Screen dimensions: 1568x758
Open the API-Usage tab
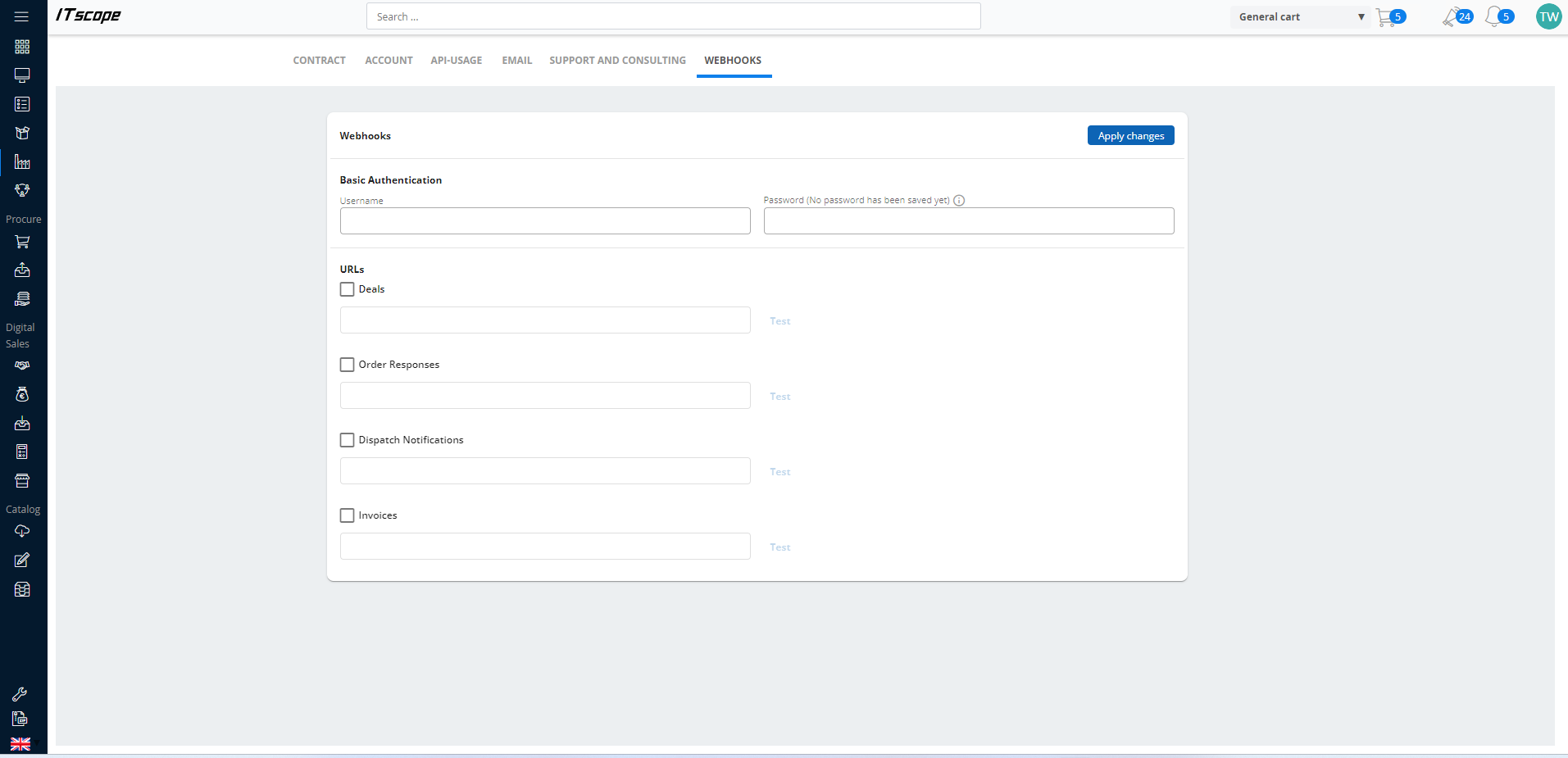pos(457,61)
